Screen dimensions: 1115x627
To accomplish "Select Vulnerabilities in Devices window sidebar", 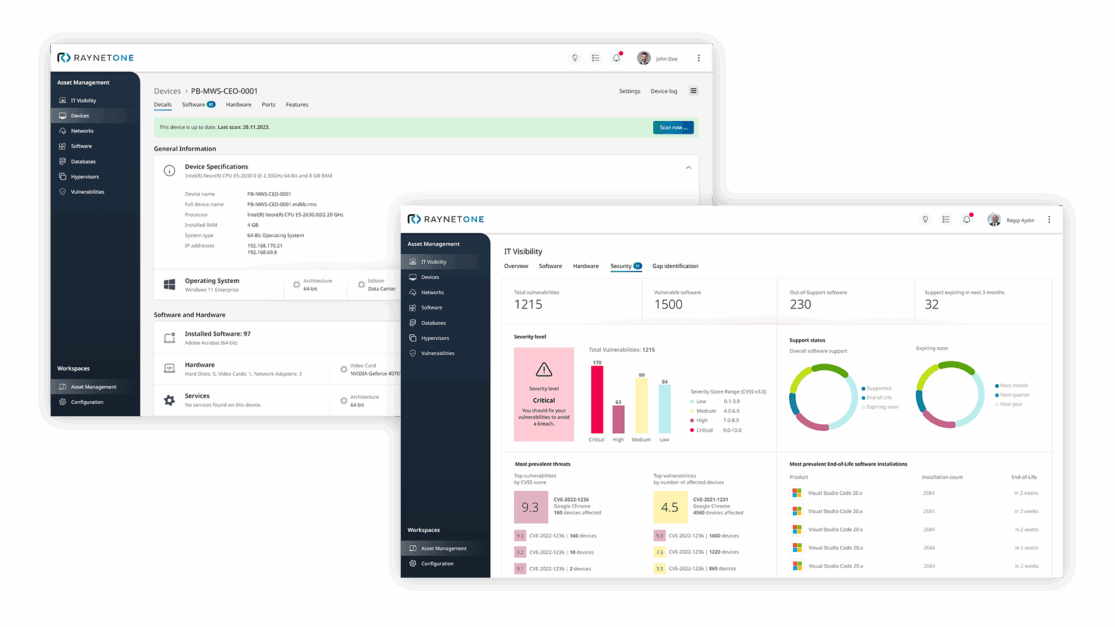I will (89, 192).
